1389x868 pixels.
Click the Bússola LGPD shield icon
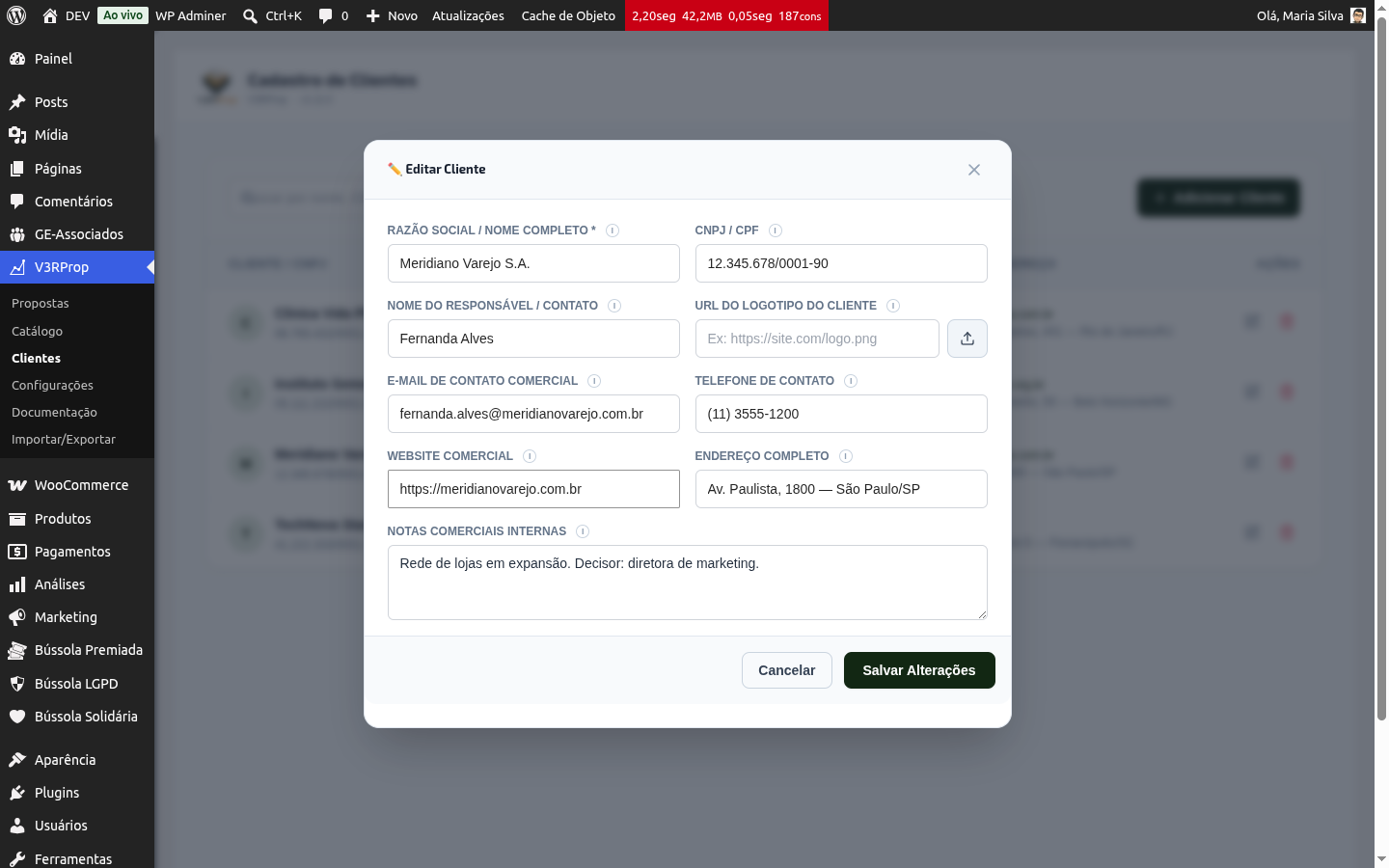click(17, 684)
